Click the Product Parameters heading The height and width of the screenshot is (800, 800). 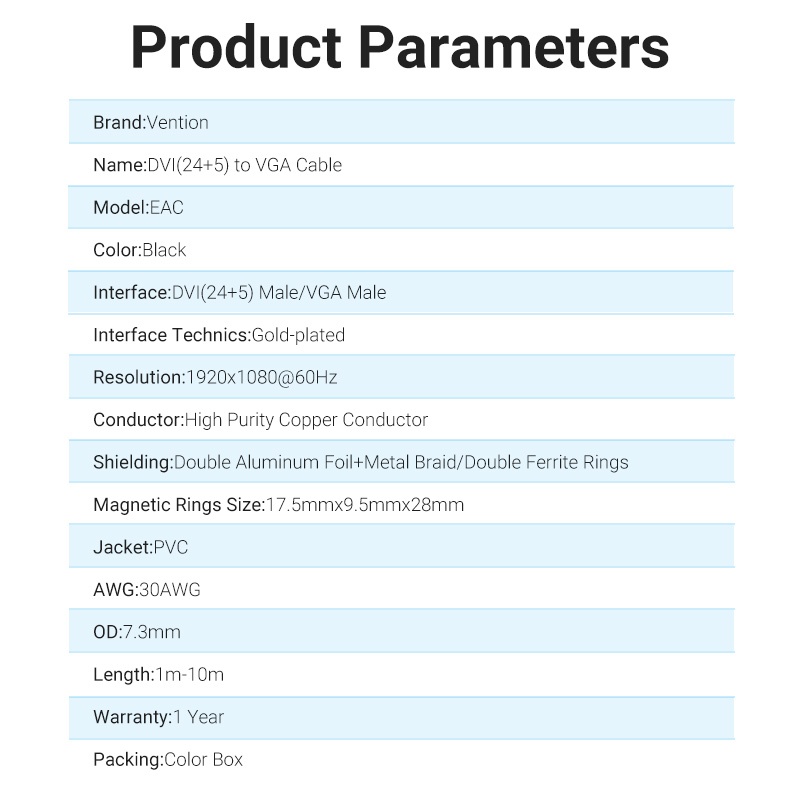pyautogui.click(x=400, y=47)
